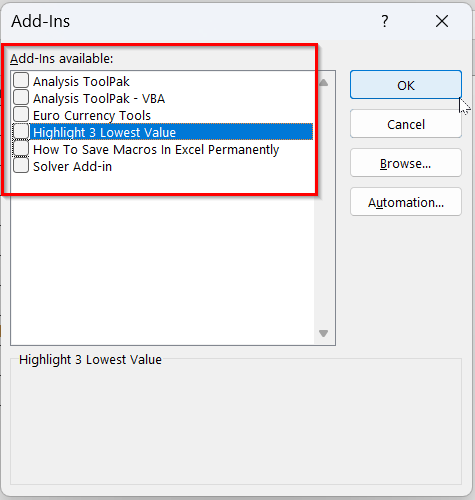This screenshot has height=500, width=475.
Task: Select How To Save Macros entry text
Action: point(156,150)
